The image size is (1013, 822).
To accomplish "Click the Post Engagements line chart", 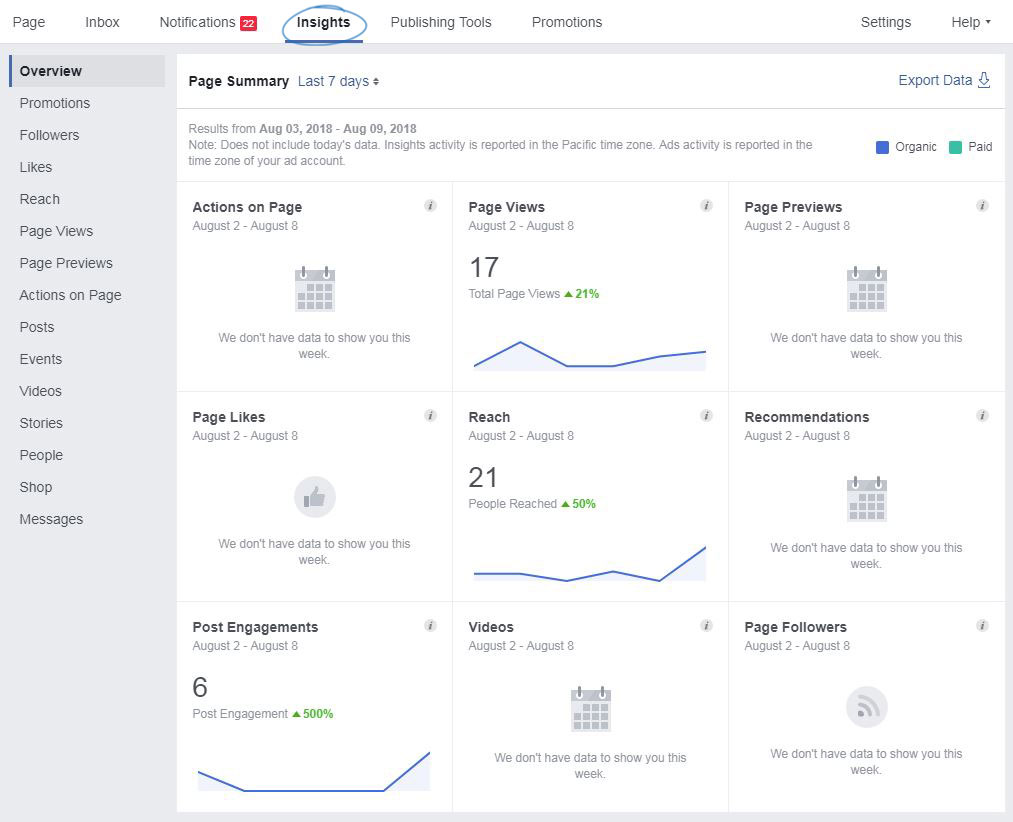I will pos(313,771).
